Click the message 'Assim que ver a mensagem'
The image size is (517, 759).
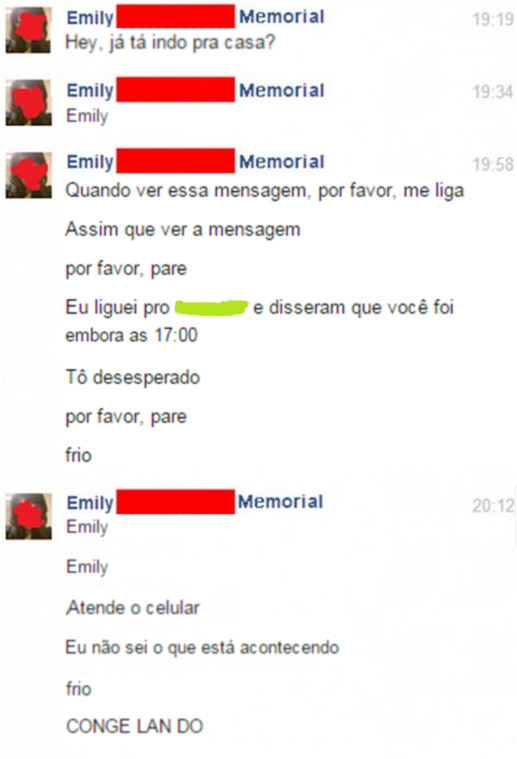(x=183, y=230)
